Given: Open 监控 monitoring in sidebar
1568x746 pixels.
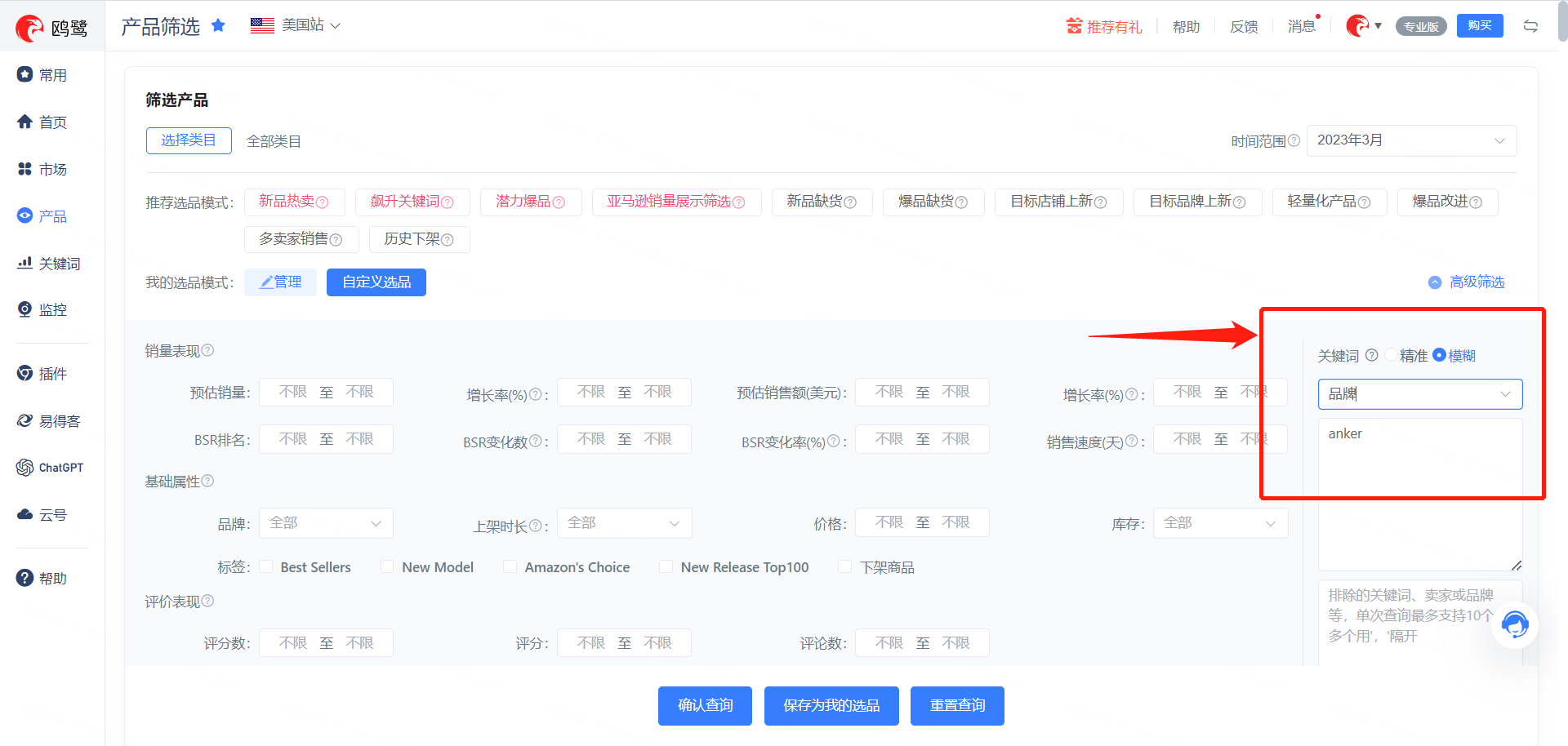Looking at the screenshot, I should pyautogui.click(x=42, y=310).
